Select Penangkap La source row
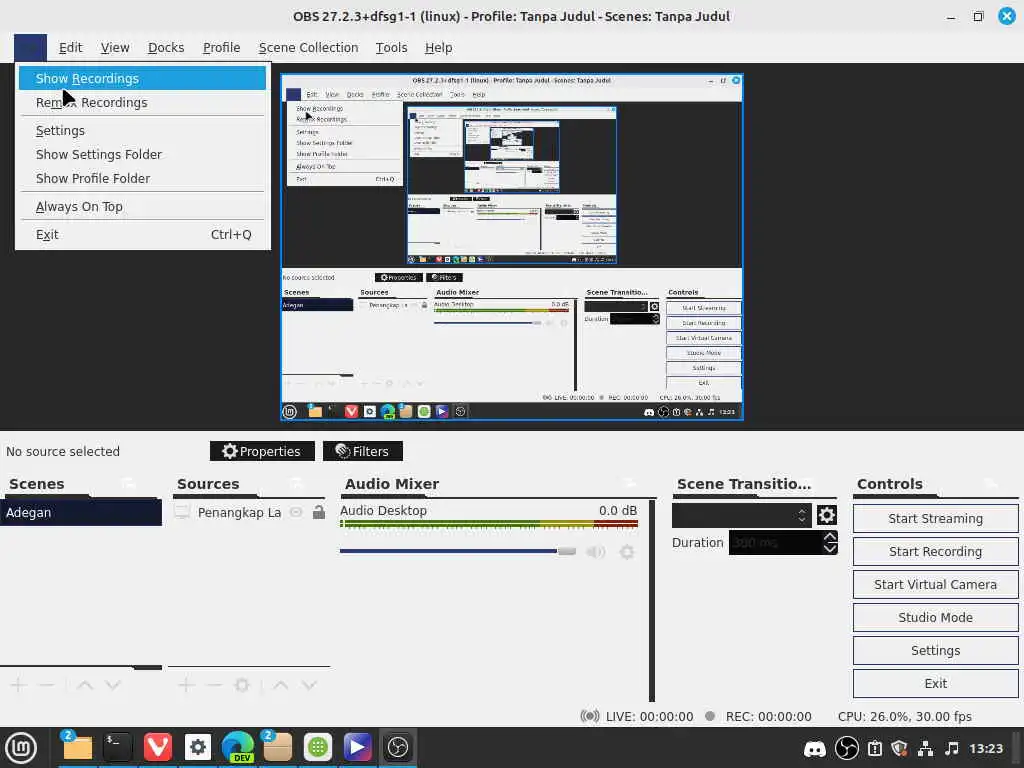Image resolution: width=1024 pixels, height=768 pixels. (249, 513)
